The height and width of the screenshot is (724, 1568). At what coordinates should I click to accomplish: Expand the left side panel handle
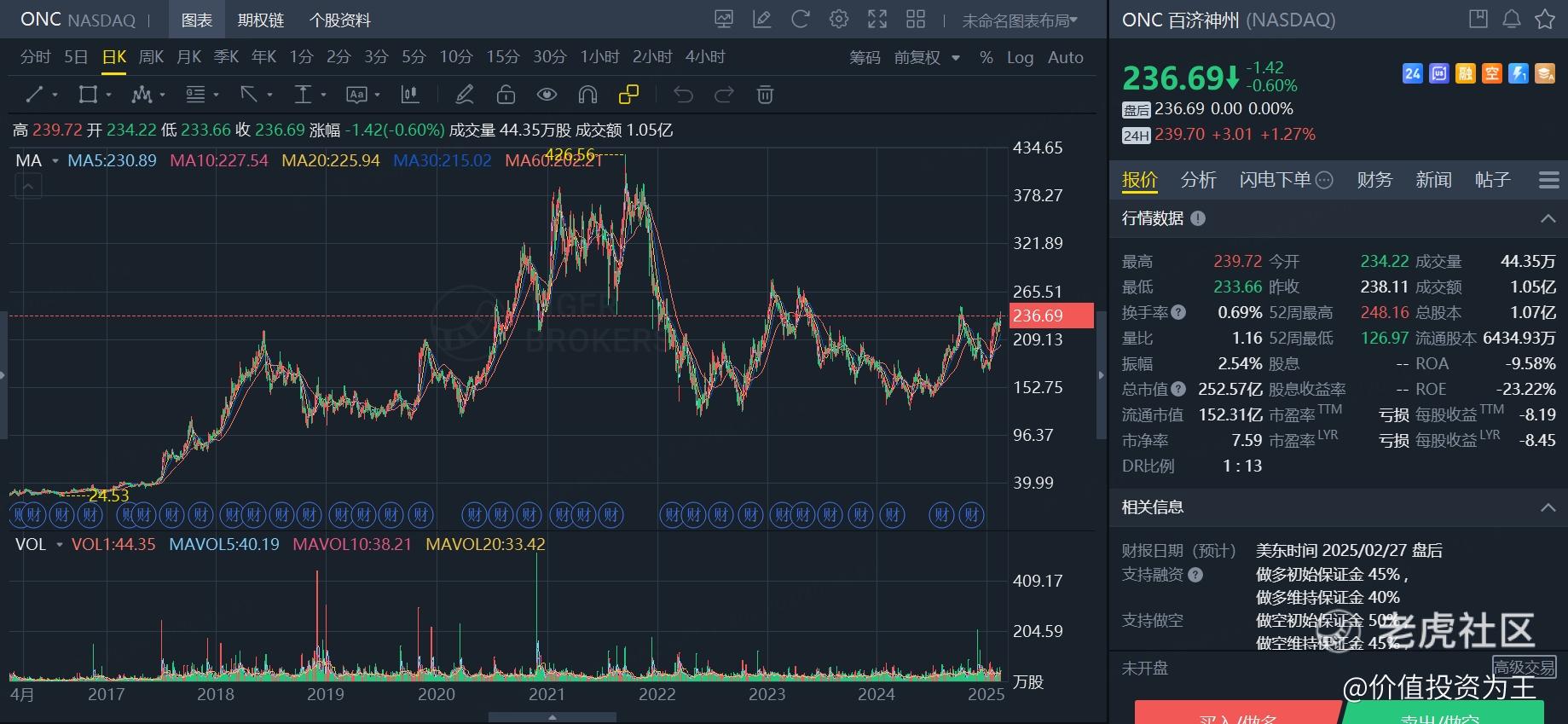pos(3,375)
